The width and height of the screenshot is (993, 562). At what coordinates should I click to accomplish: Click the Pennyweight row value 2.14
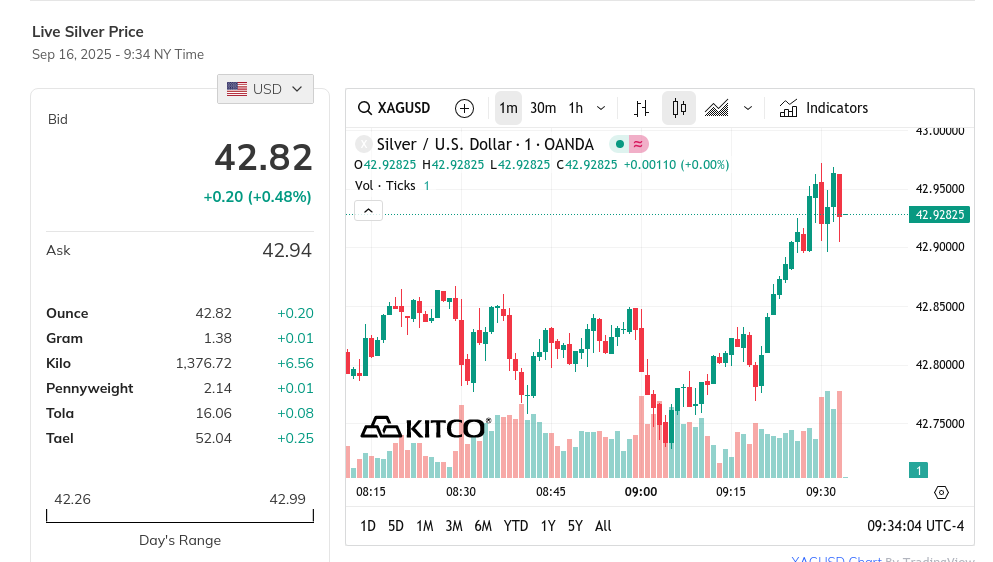tap(218, 388)
